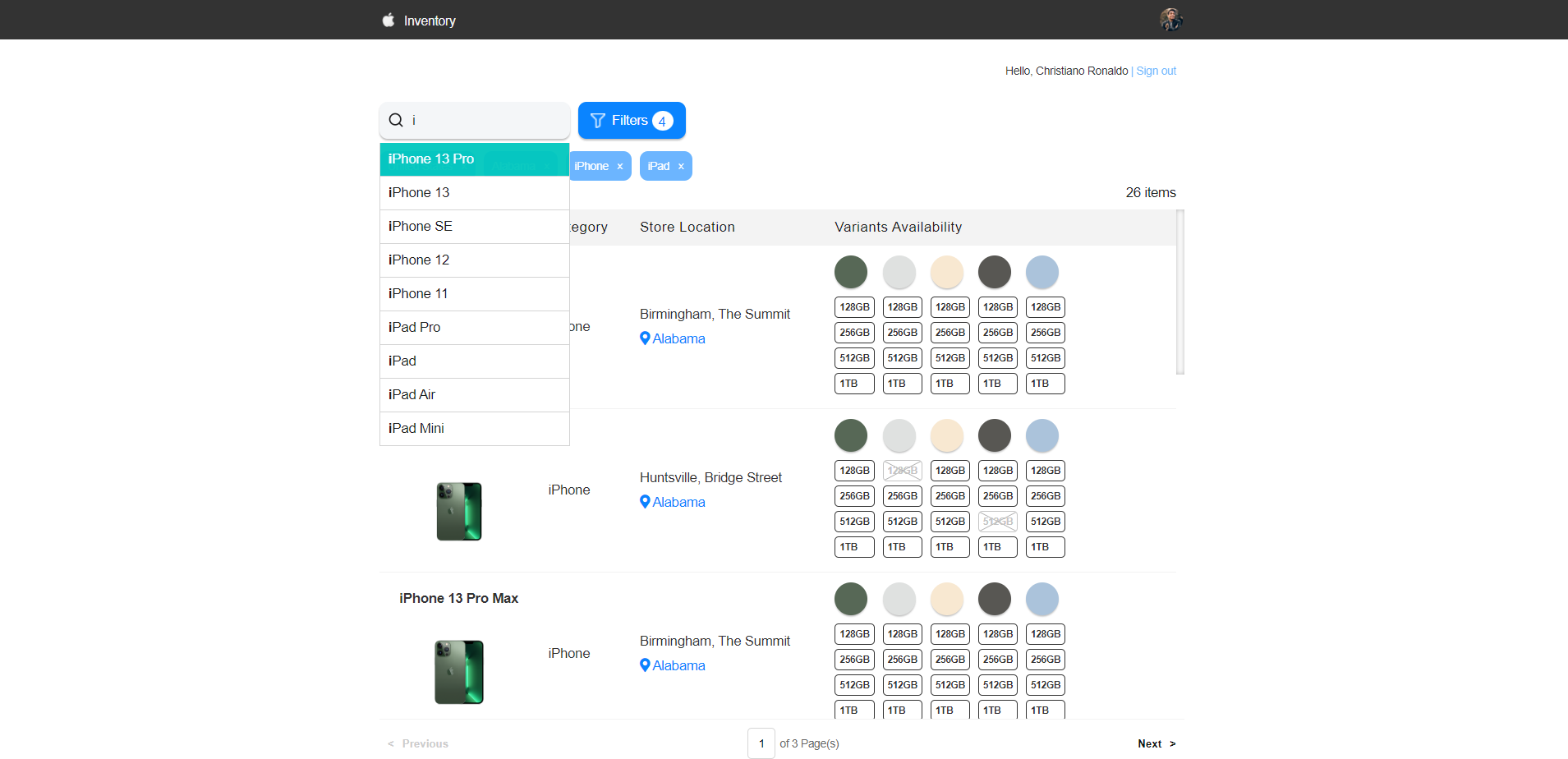The image size is (1568, 759).
Task: Click iPhone 13 Pro Max product name
Action: (459, 598)
